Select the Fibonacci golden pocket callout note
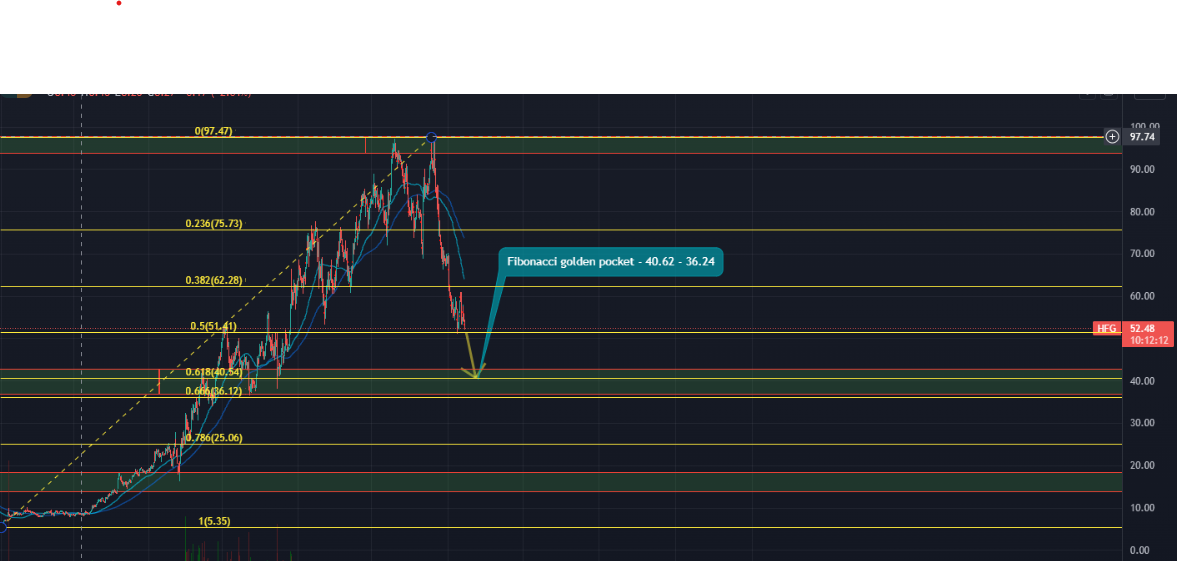1177x561 pixels. [x=611, y=262]
